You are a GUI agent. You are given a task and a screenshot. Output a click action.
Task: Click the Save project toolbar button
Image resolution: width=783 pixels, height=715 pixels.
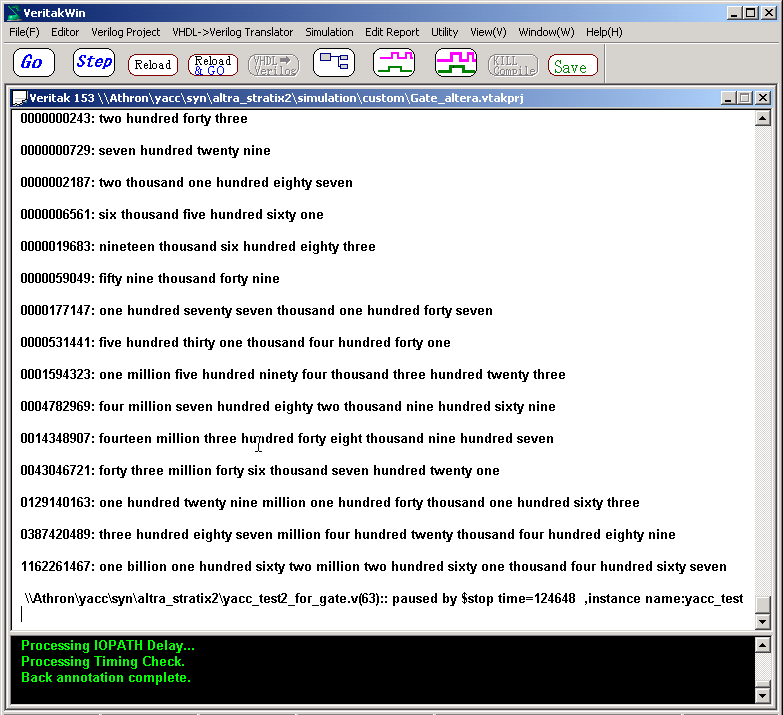click(572, 66)
